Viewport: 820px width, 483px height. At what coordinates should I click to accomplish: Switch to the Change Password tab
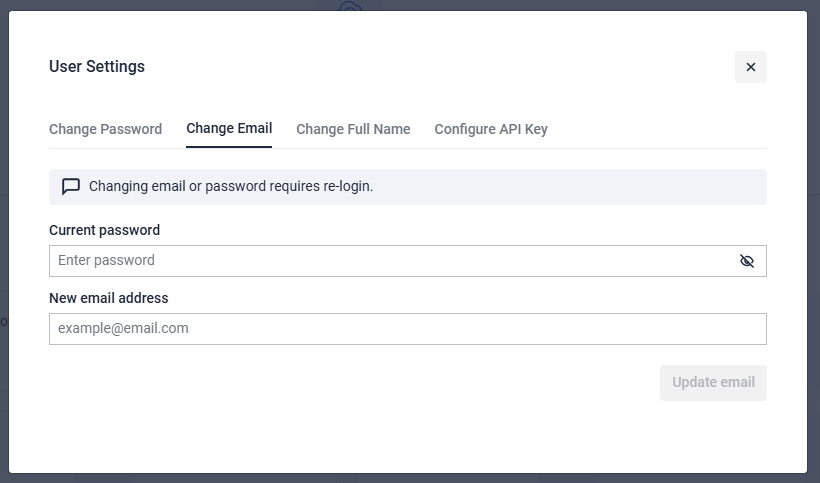coord(105,129)
